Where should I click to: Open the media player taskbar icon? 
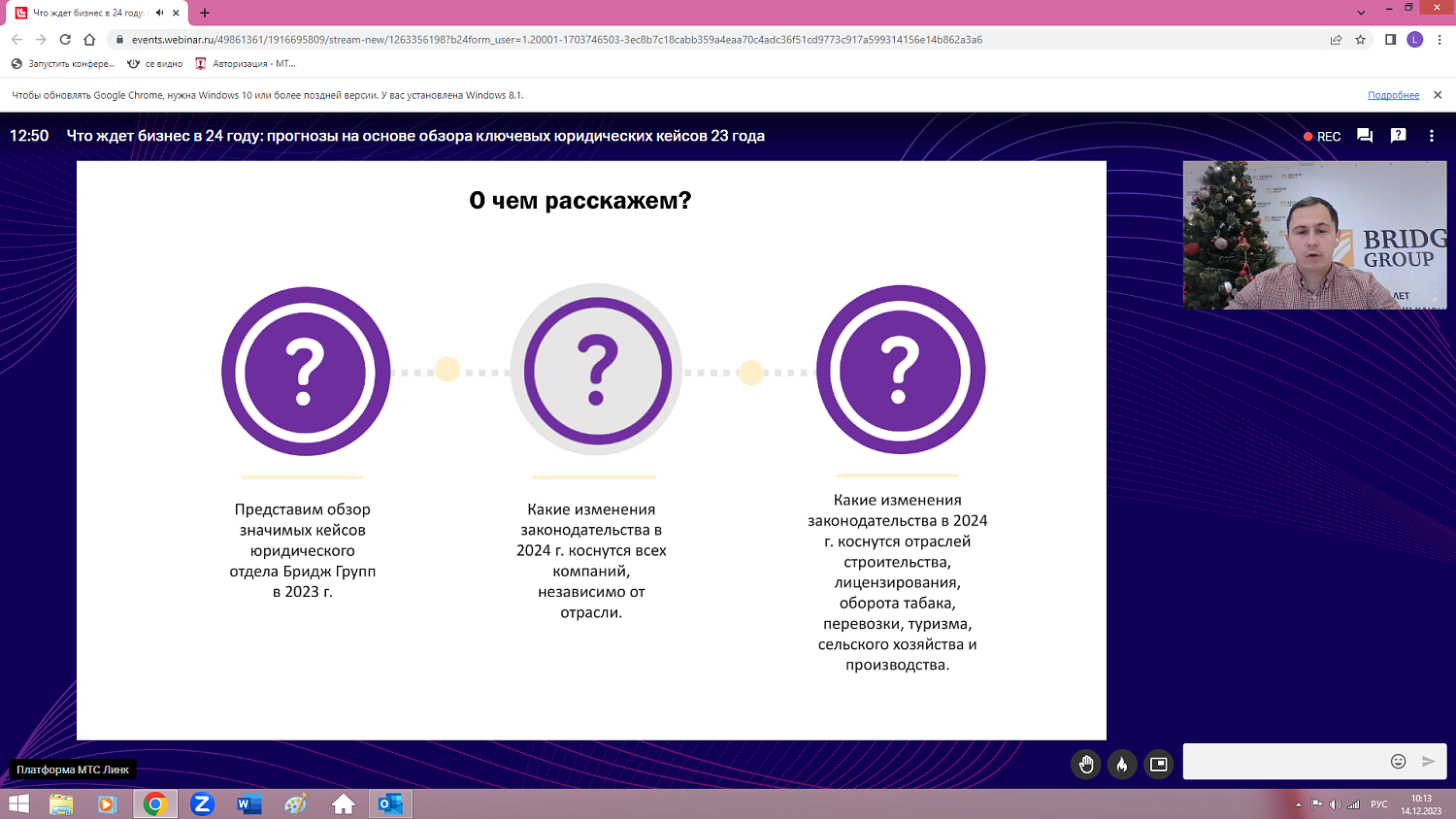tap(107, 803)
